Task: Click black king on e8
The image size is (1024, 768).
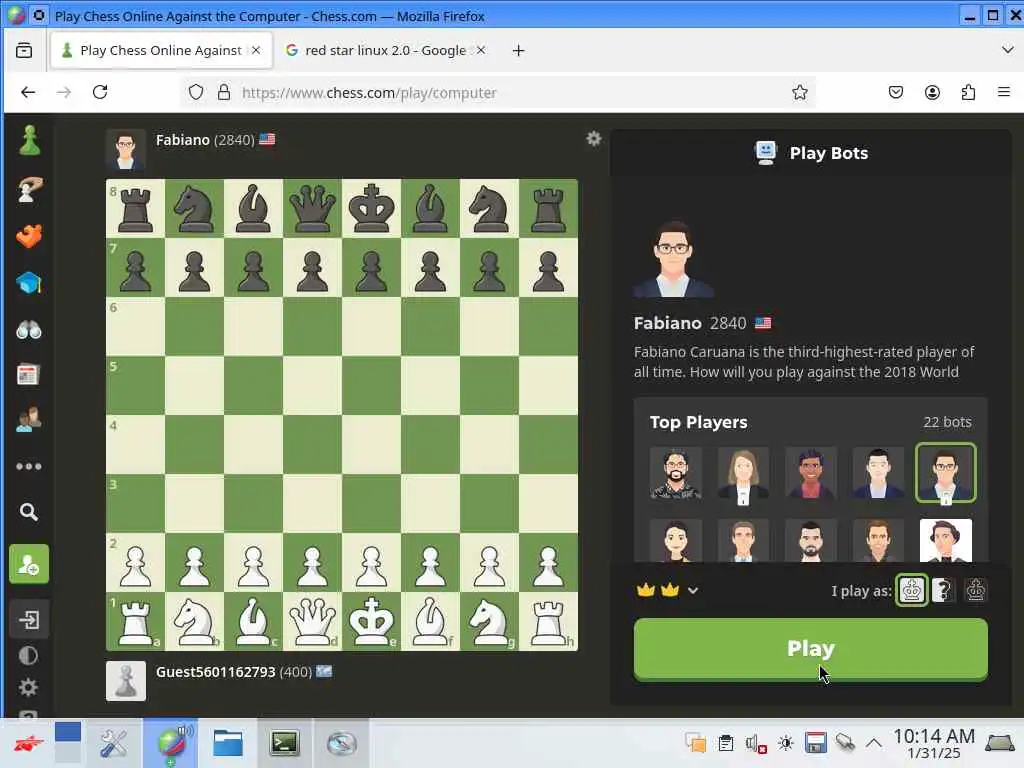Action: pos(371,208)
